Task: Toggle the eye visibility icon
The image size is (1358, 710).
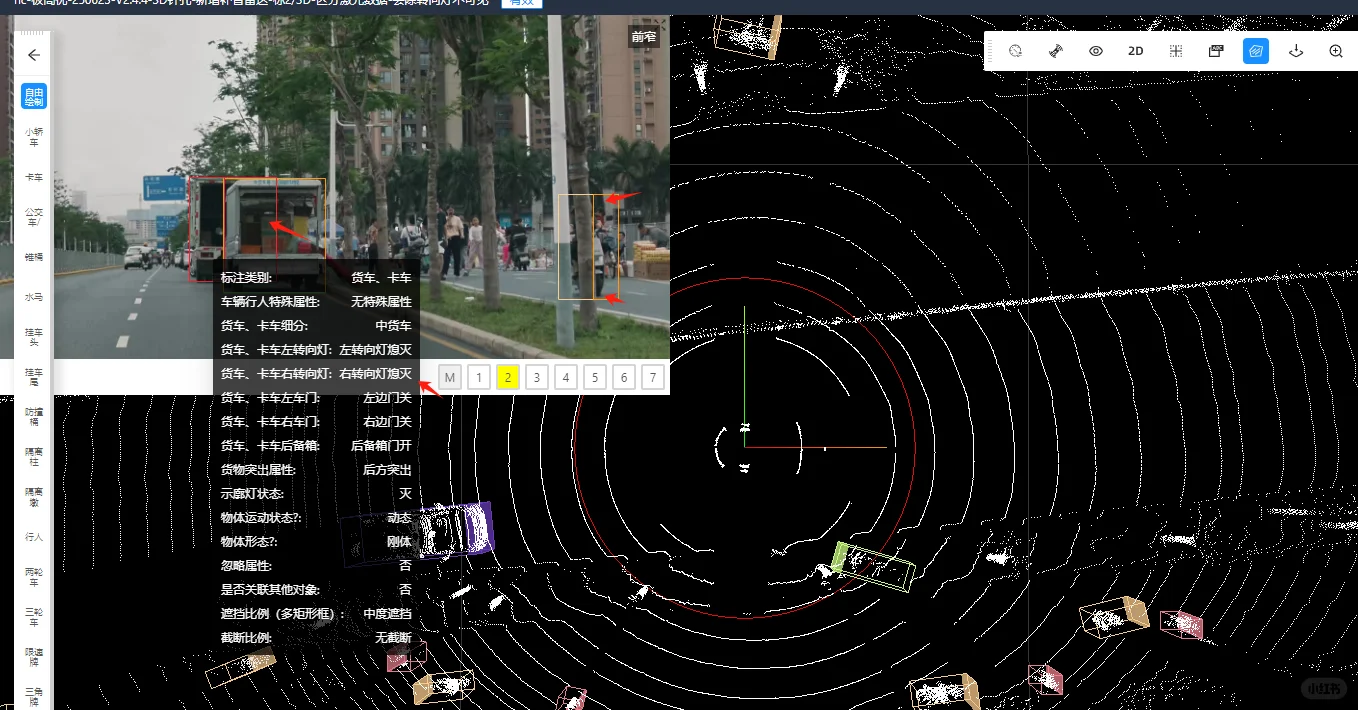Action: (x=1096, y=51)
